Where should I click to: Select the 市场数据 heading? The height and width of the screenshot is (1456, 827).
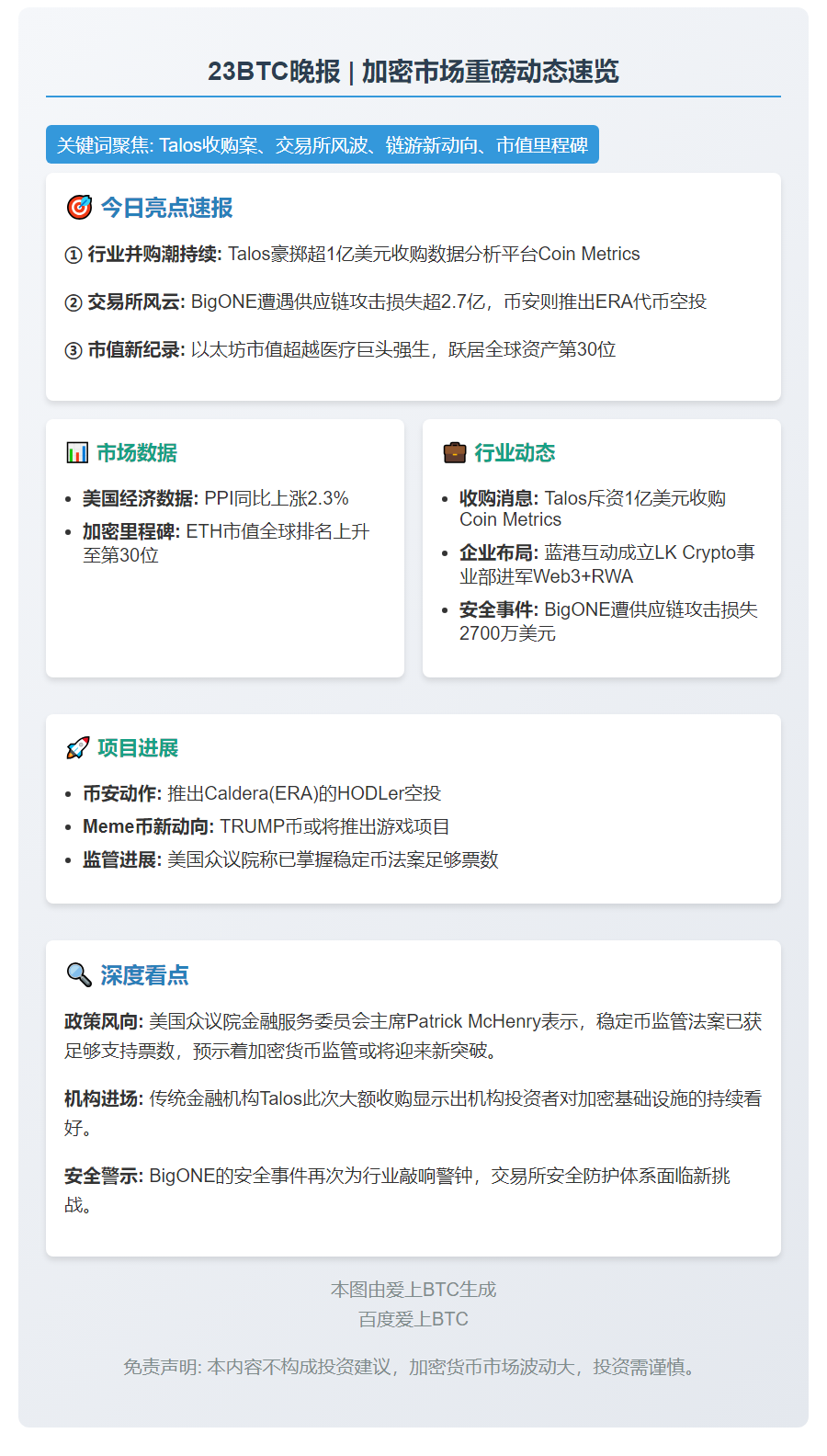tap(137, 452)
